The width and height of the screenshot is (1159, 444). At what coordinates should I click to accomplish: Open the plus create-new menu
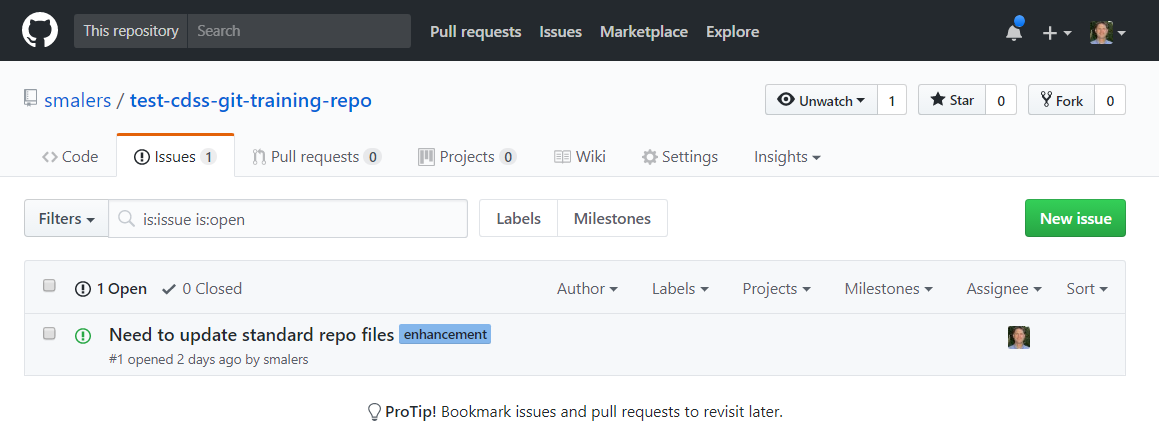1057,33
